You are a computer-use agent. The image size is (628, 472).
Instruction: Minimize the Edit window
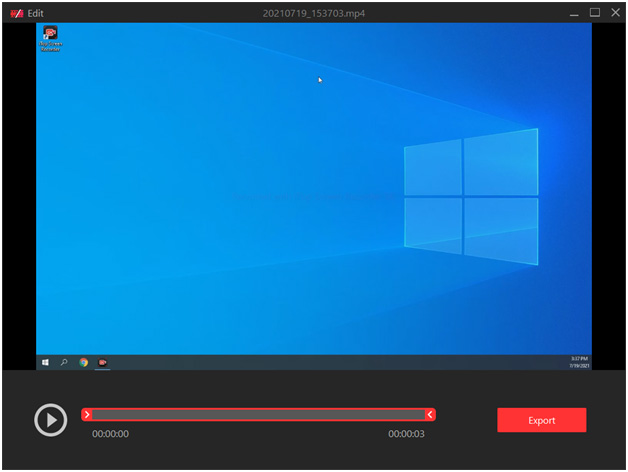point(574,13)
